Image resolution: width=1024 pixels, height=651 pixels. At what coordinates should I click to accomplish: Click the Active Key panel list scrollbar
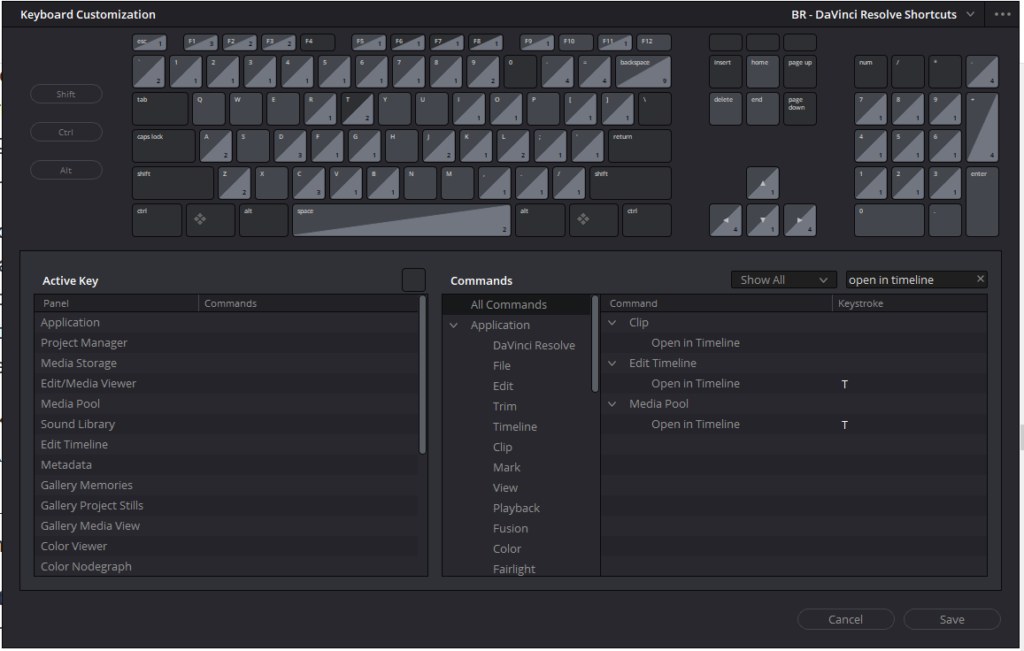[x=423, y=375]
